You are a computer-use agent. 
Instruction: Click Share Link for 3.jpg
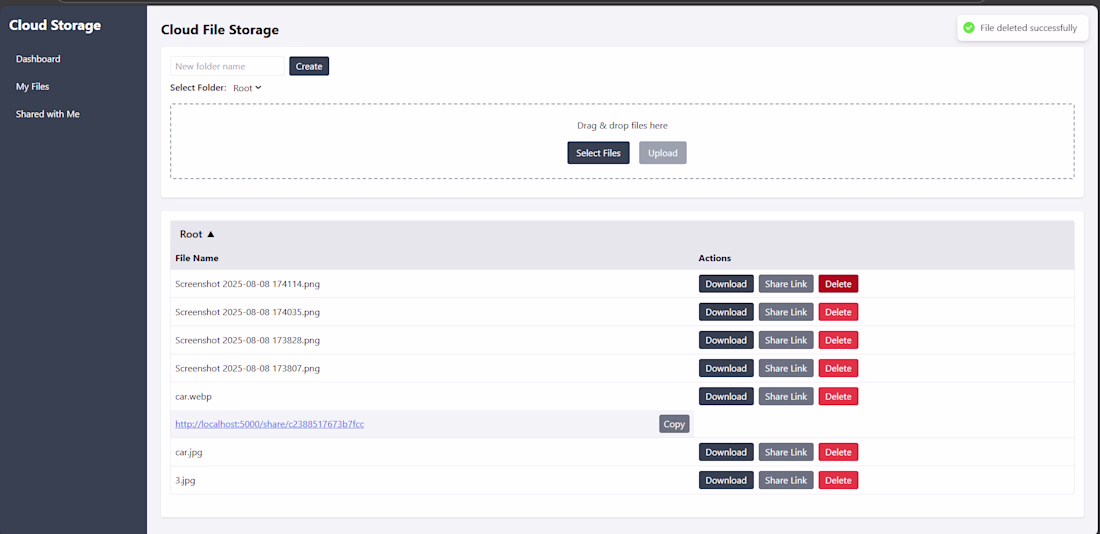(x=786, y=481)
